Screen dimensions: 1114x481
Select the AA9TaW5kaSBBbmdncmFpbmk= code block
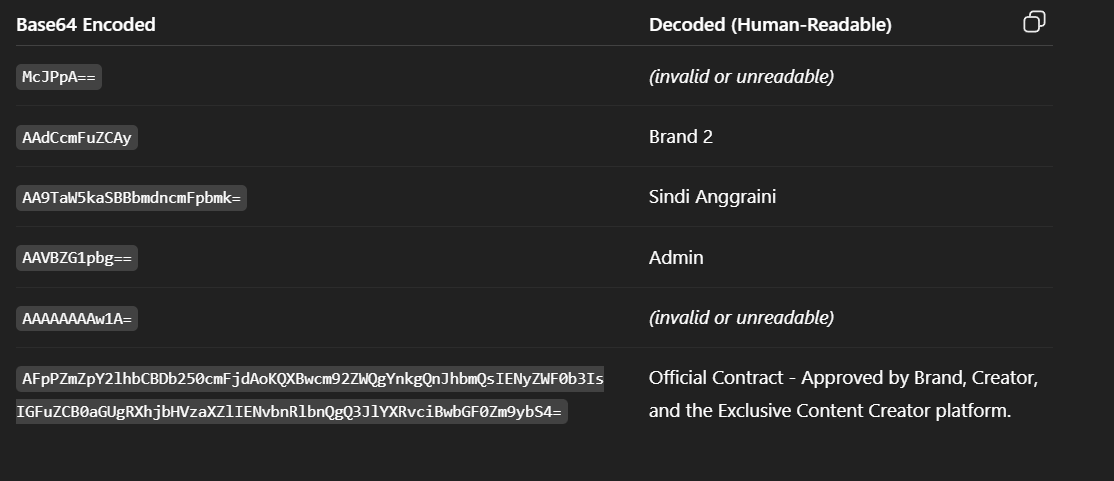tap(131, 198)
